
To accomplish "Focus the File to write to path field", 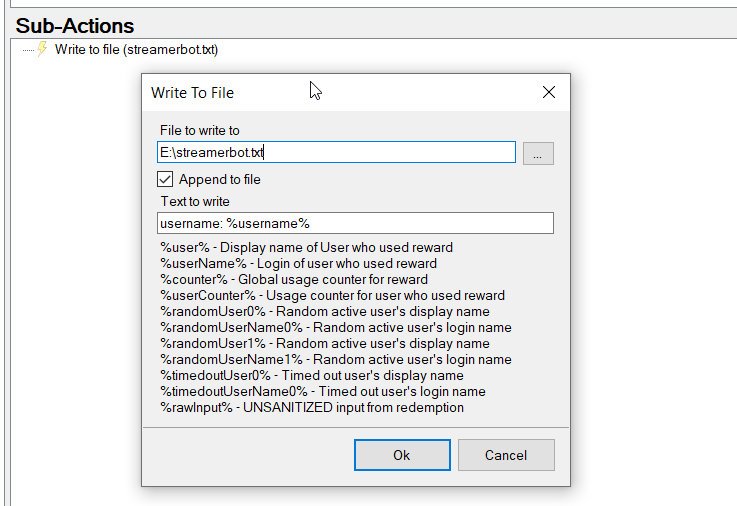I will [x=337, y=152].
